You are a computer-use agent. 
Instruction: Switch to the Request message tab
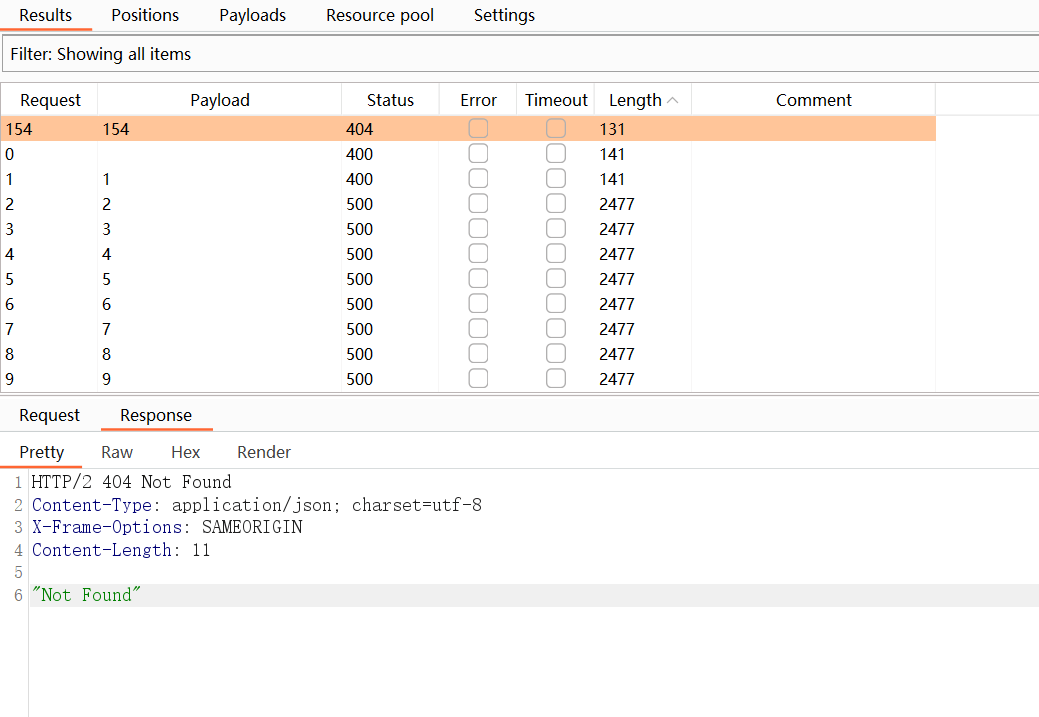tap(49, 415)
